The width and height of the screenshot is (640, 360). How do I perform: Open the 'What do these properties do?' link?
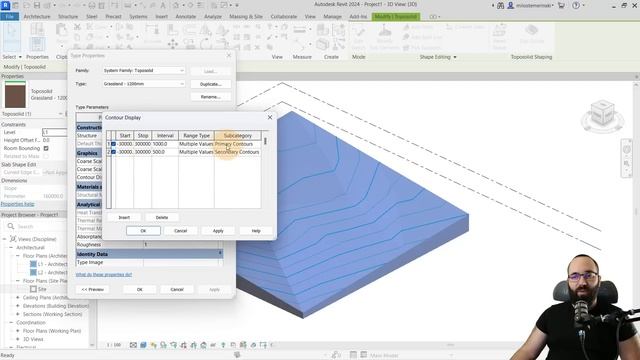point(104,275)
